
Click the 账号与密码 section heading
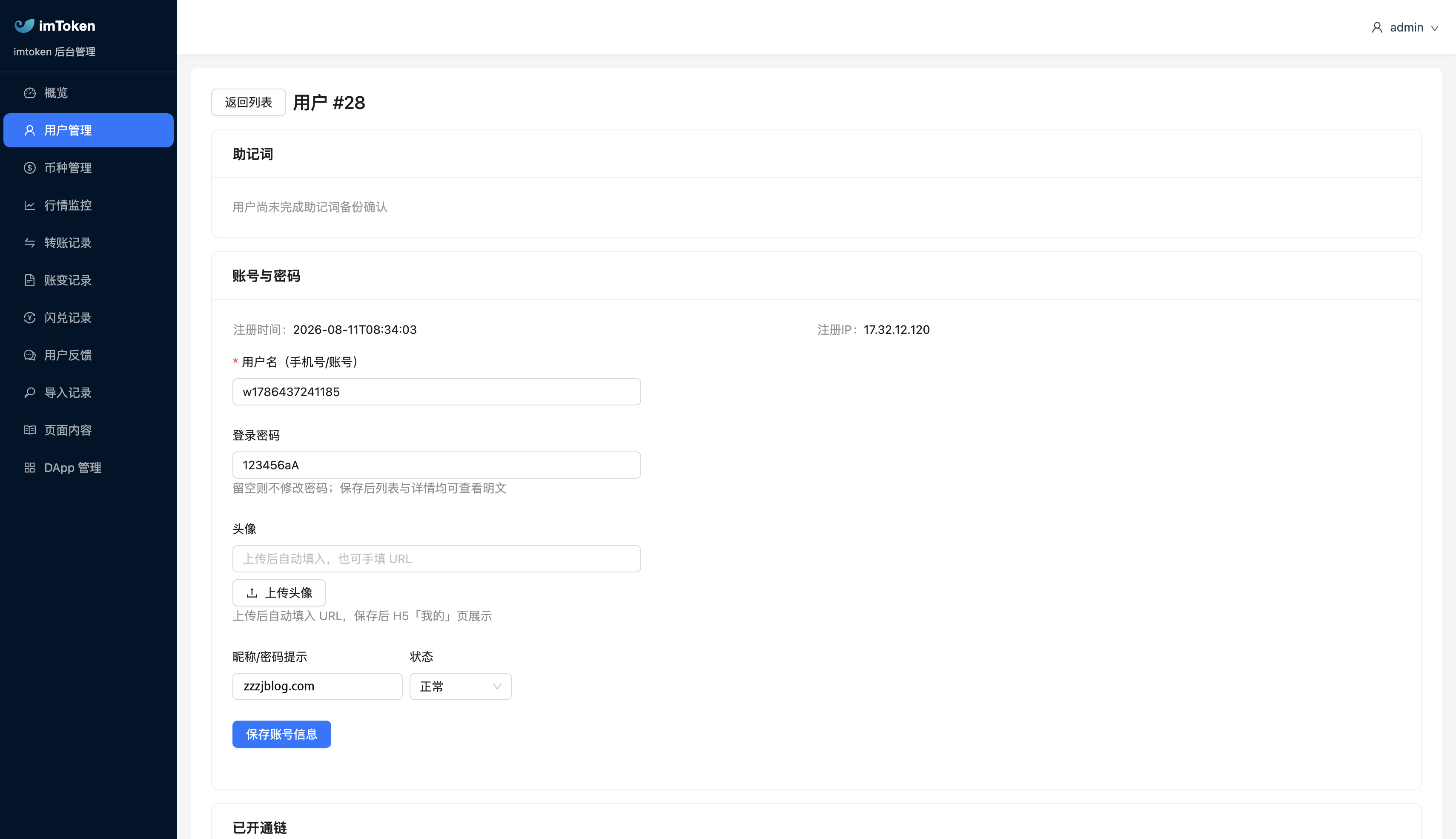click(x=266, y=276)
